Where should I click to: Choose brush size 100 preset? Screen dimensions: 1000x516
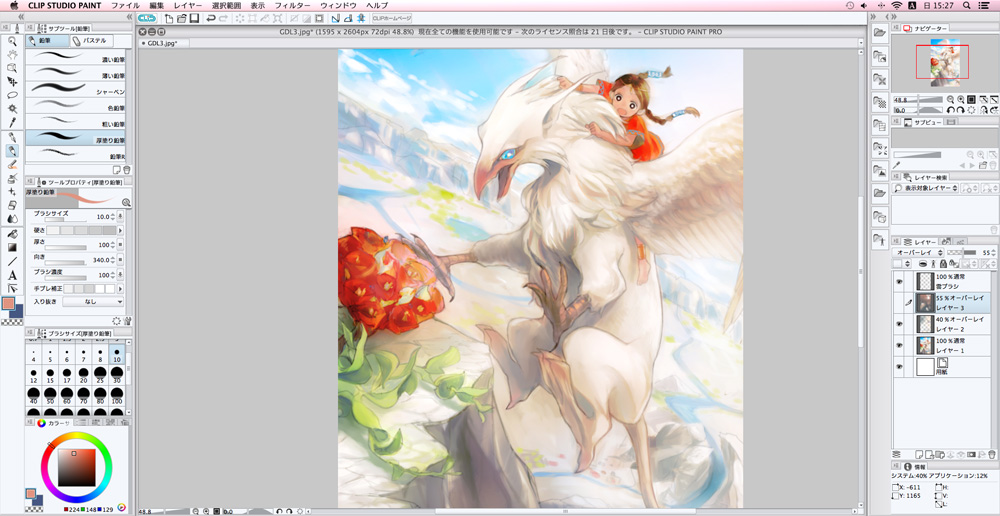pos(117,395)
